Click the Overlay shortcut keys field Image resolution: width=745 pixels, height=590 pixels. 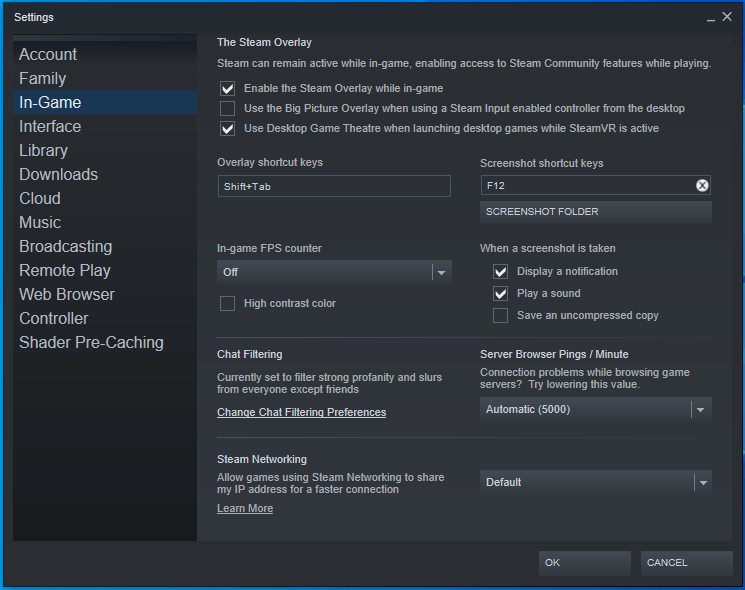point(333,186)
